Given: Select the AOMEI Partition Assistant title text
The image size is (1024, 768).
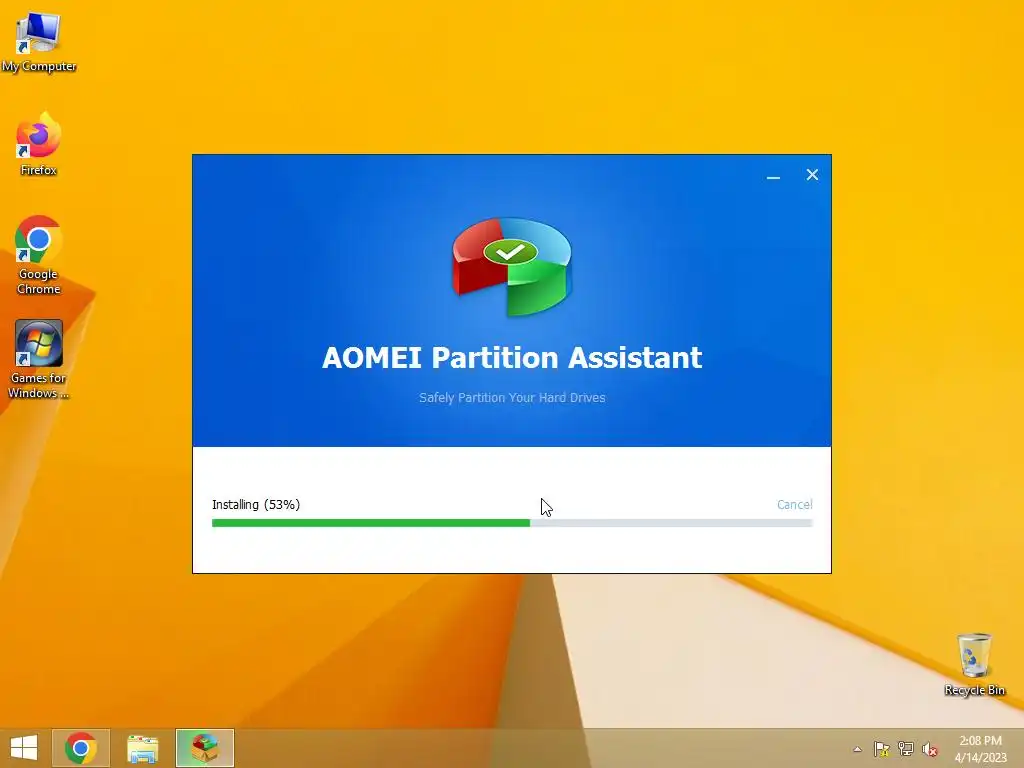Looking at the screenshot, I should [x=512, y=357].
